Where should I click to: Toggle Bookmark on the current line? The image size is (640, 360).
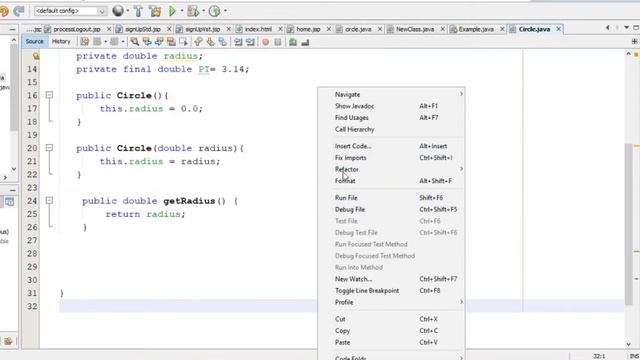click(x=223, y=42)
